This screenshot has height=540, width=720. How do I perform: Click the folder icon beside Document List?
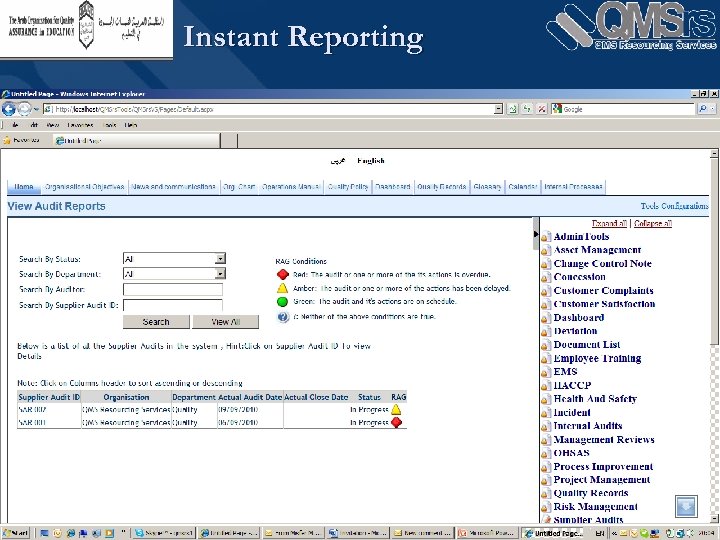click(545, 345)
